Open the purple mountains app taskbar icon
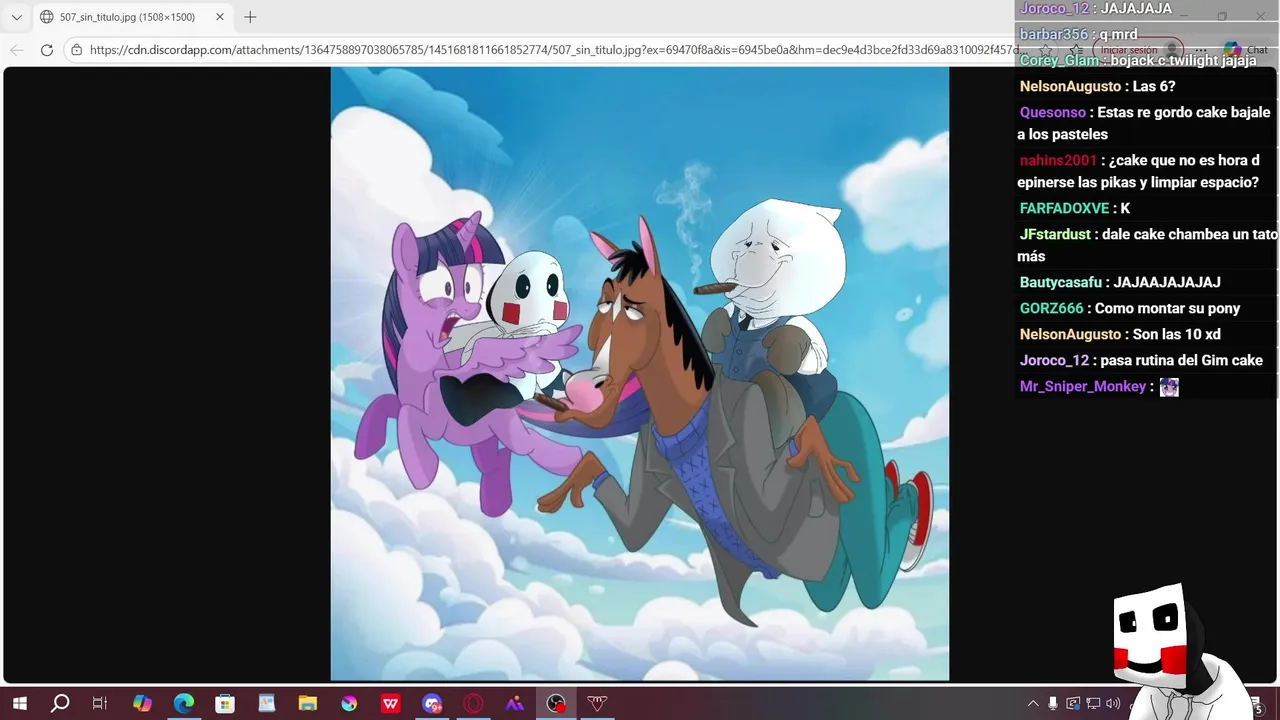Viewport: 1280px width, 720px height. (x=514, y=704)
